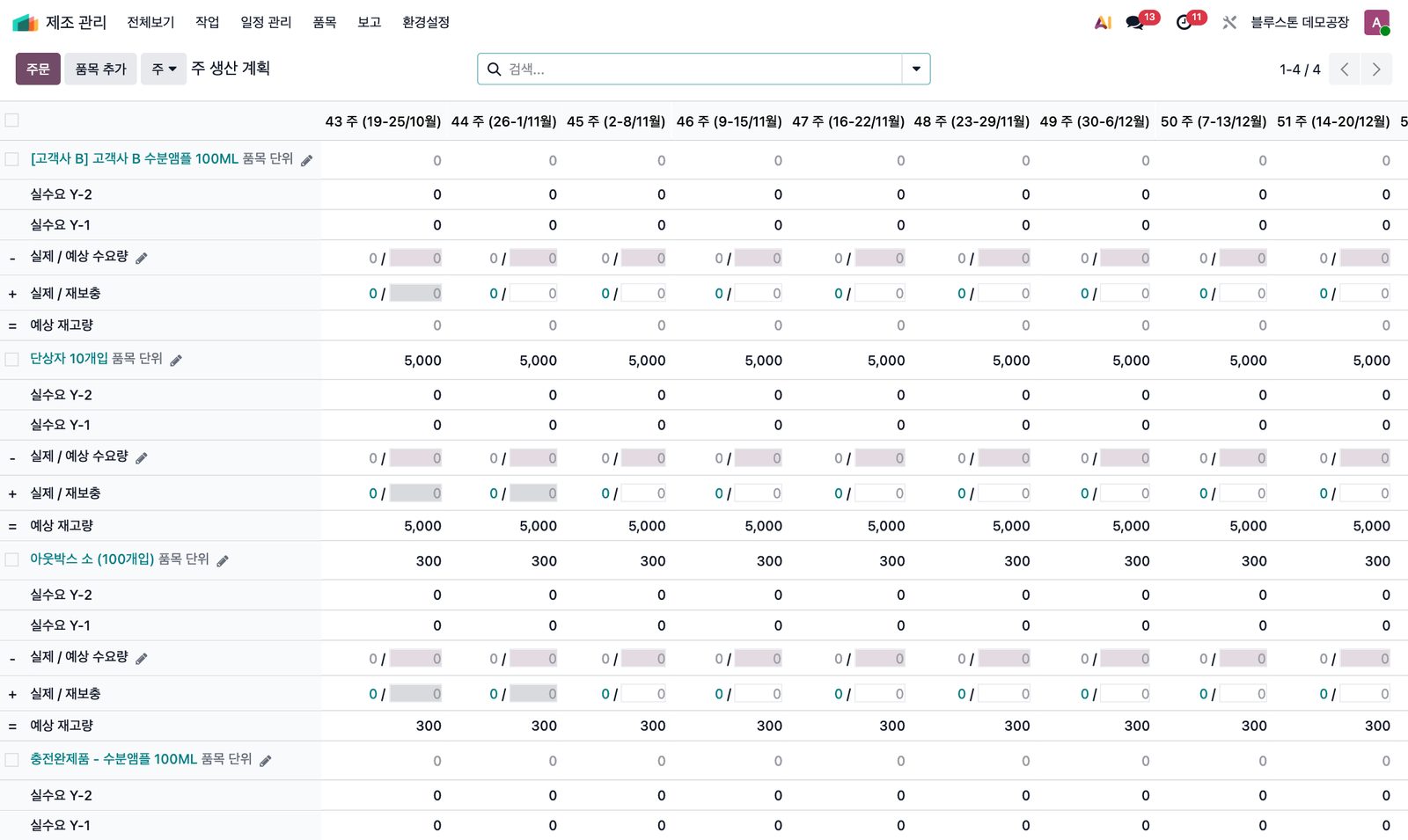
Task: Click the 주문 button
Action: click(x=38, y=69)
